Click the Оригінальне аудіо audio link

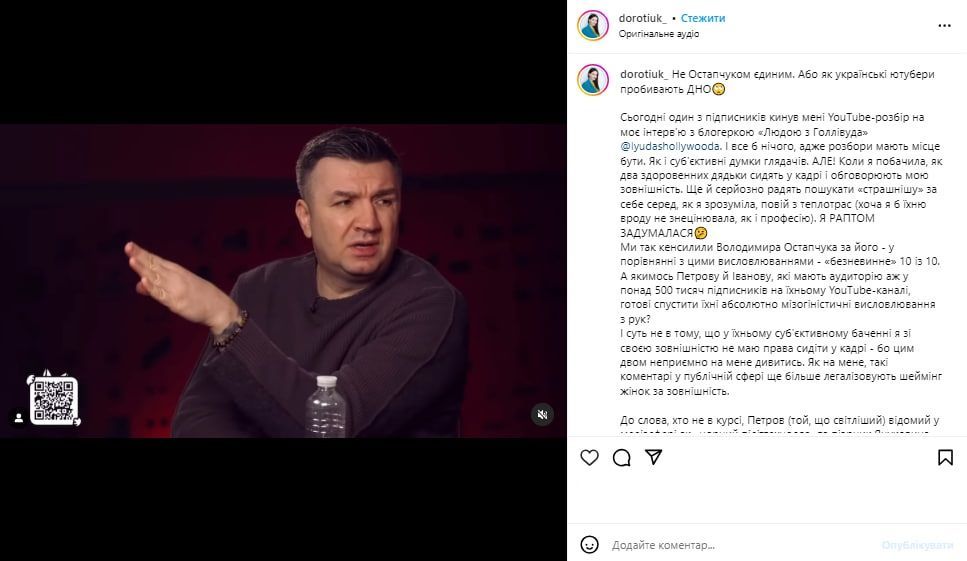tap(659, 34)
